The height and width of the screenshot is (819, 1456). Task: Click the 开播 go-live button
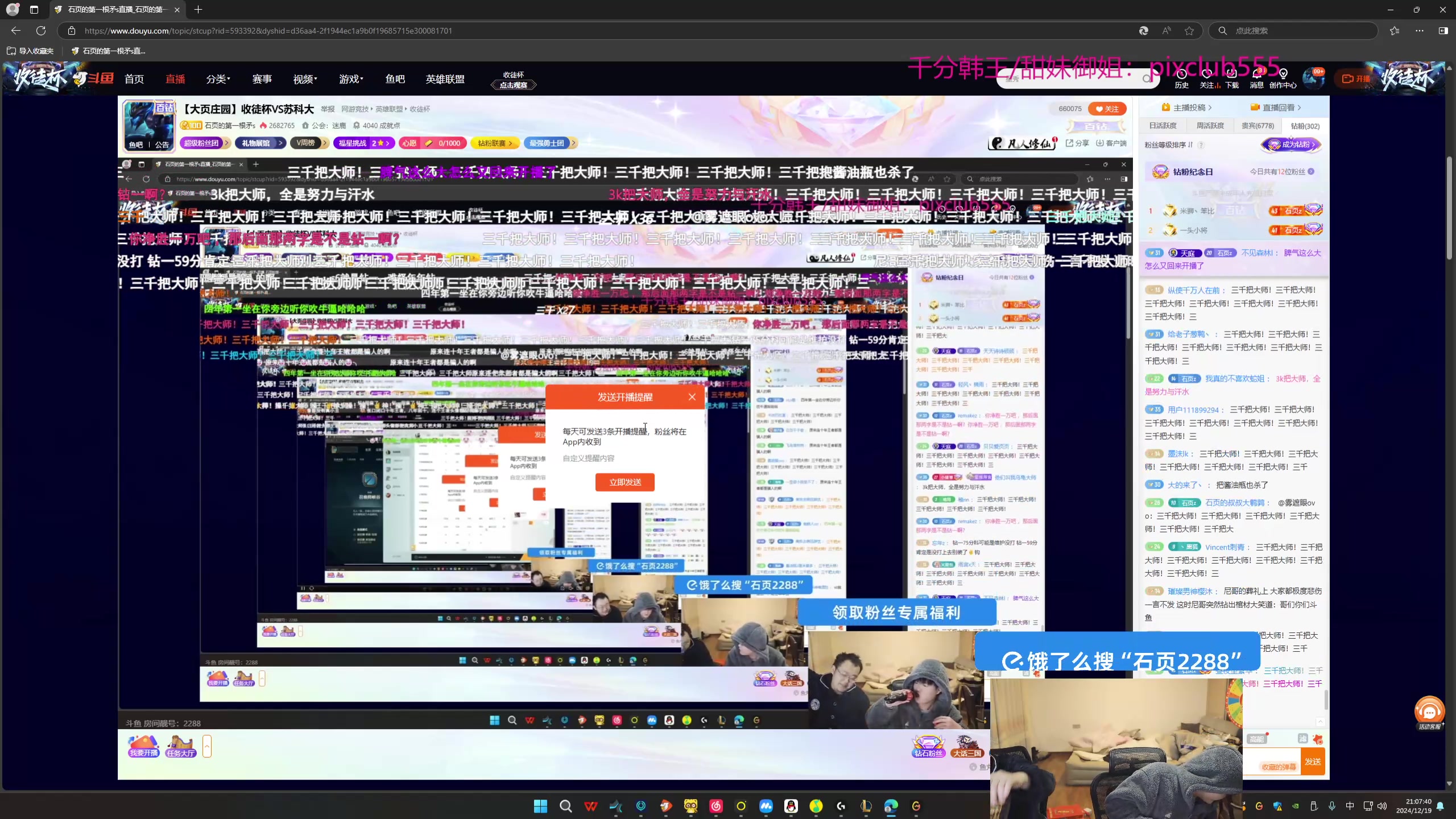click(x=1356, y=78)
